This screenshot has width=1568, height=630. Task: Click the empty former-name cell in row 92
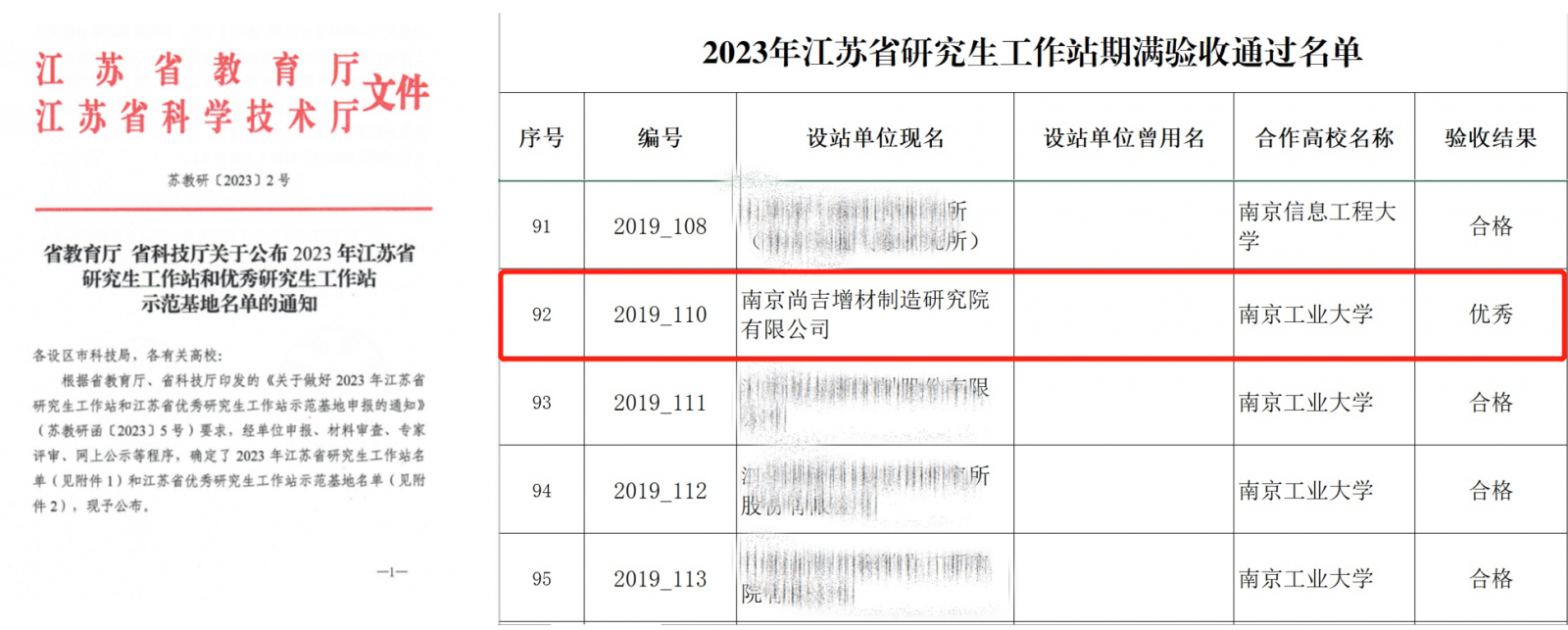pyautogui.click(x=1123, y=315)
